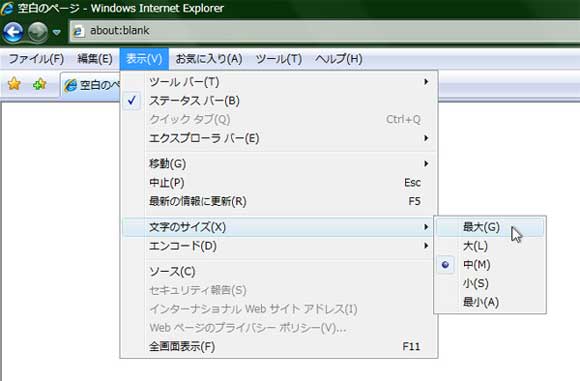Expand the エクスプローラ バー(E) submenu
The image size is (580, 381).
tap(279, 138)
